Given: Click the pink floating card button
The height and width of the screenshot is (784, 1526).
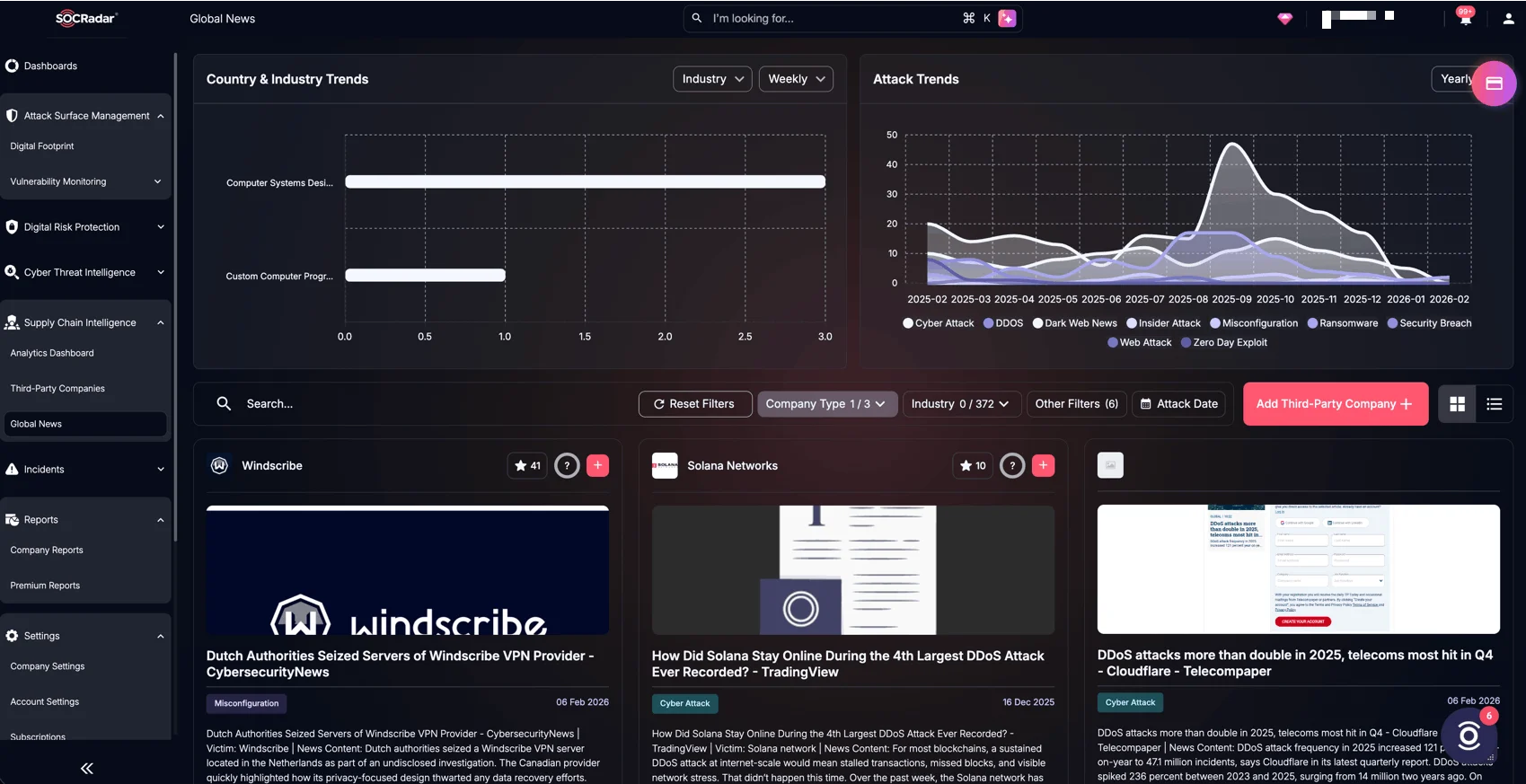Looking at the screenshot, I should coord(1494,84).
